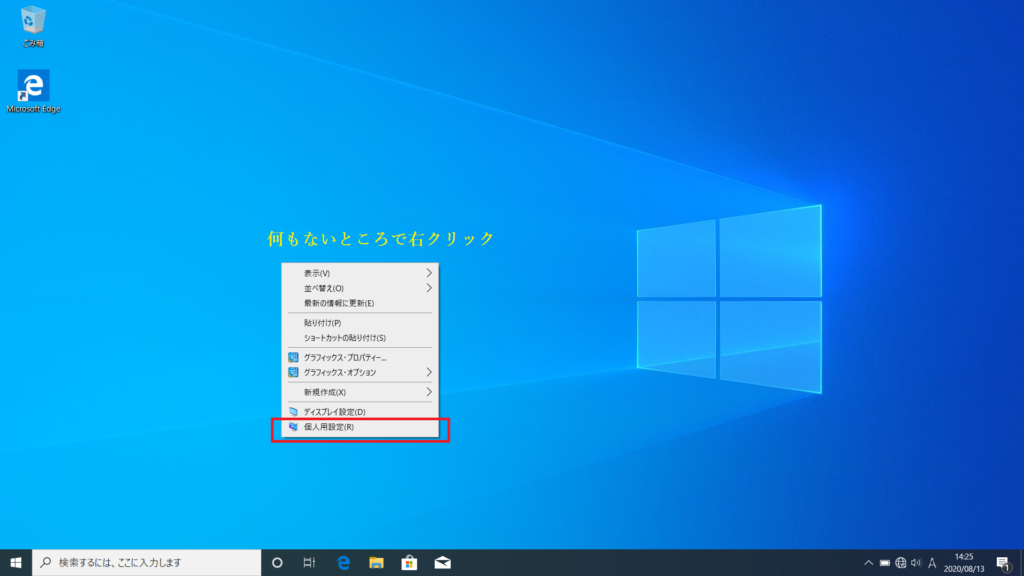Open Task View from the taskbar
1024x576 pixels.
[x=310, y=562]
